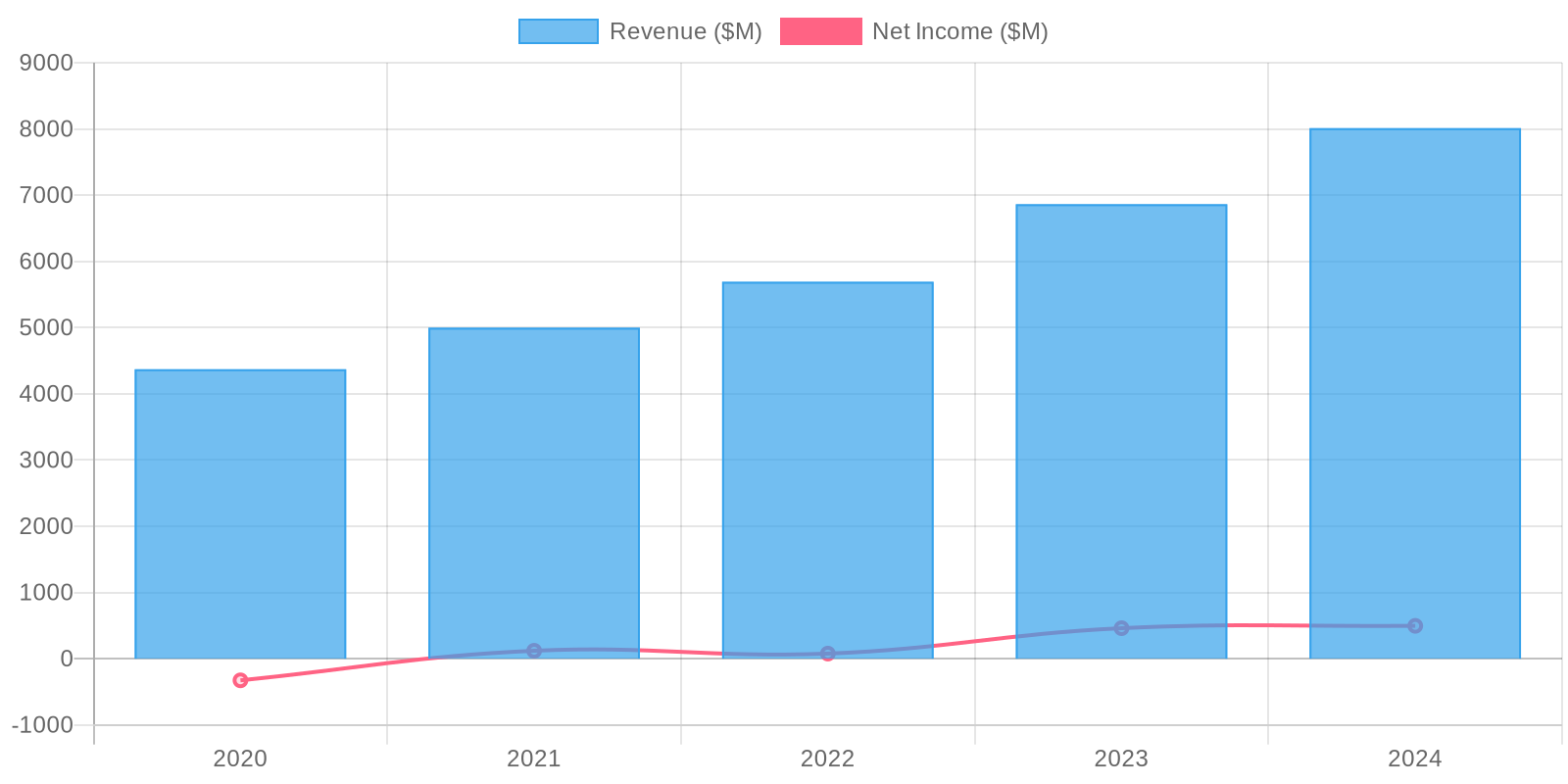Click the 2024 net income marker
Screen dimensions: 1568x784
pos(1415,625)
